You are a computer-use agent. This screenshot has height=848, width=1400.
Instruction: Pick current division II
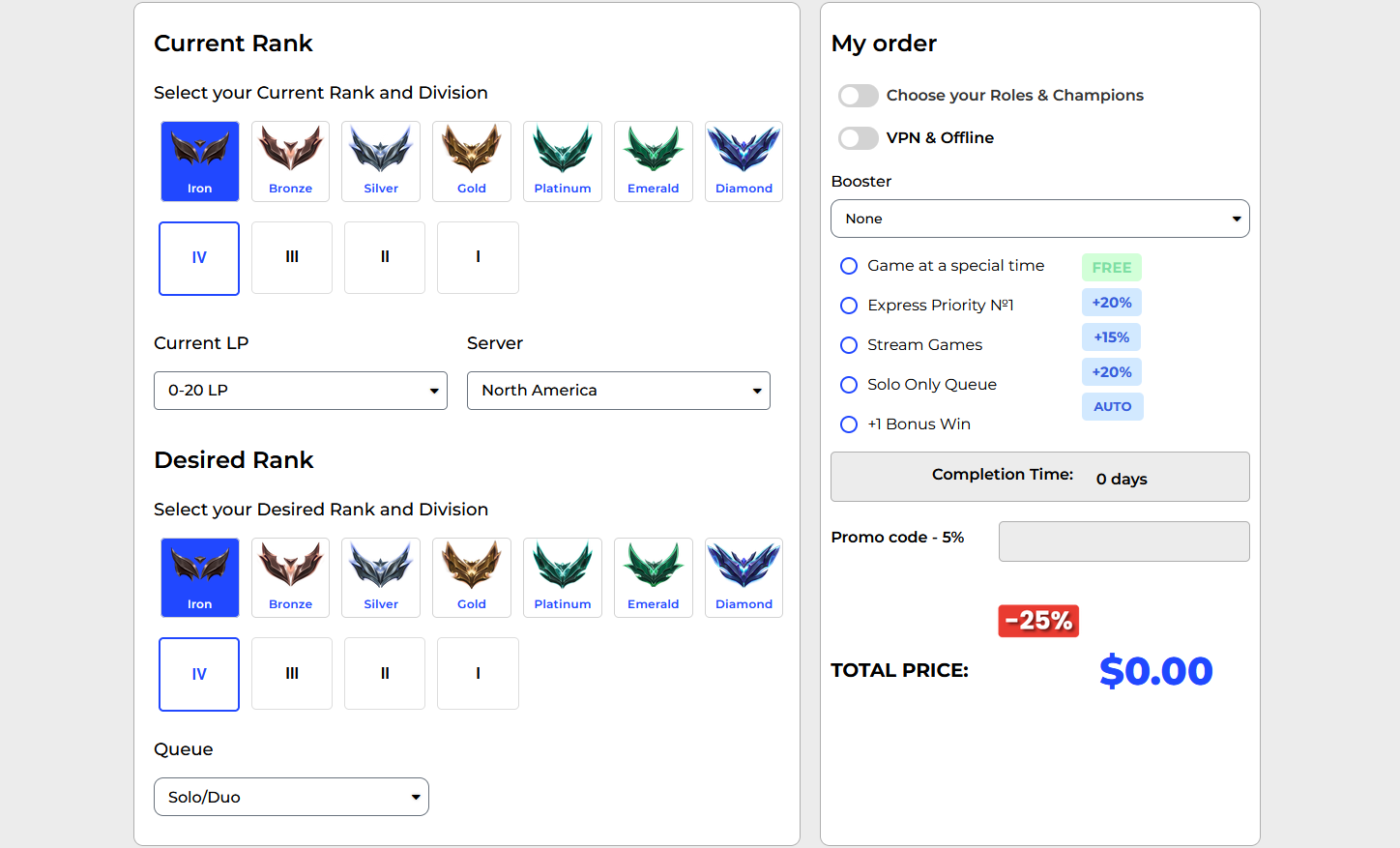point(385,257)
